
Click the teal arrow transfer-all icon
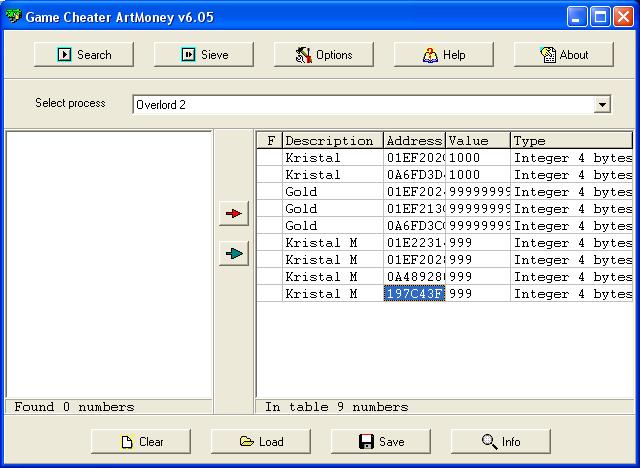coord(234,253)
